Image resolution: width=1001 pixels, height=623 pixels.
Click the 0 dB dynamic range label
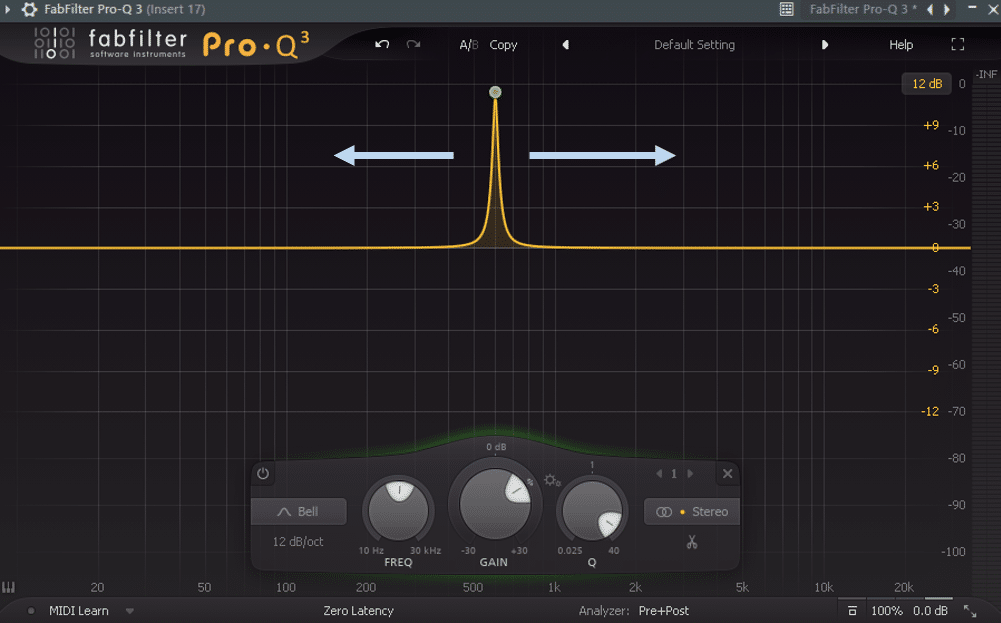[x=496, y=447]
